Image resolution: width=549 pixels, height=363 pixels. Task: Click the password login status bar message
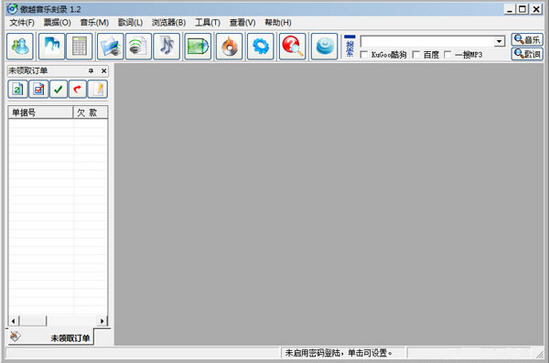339,353
